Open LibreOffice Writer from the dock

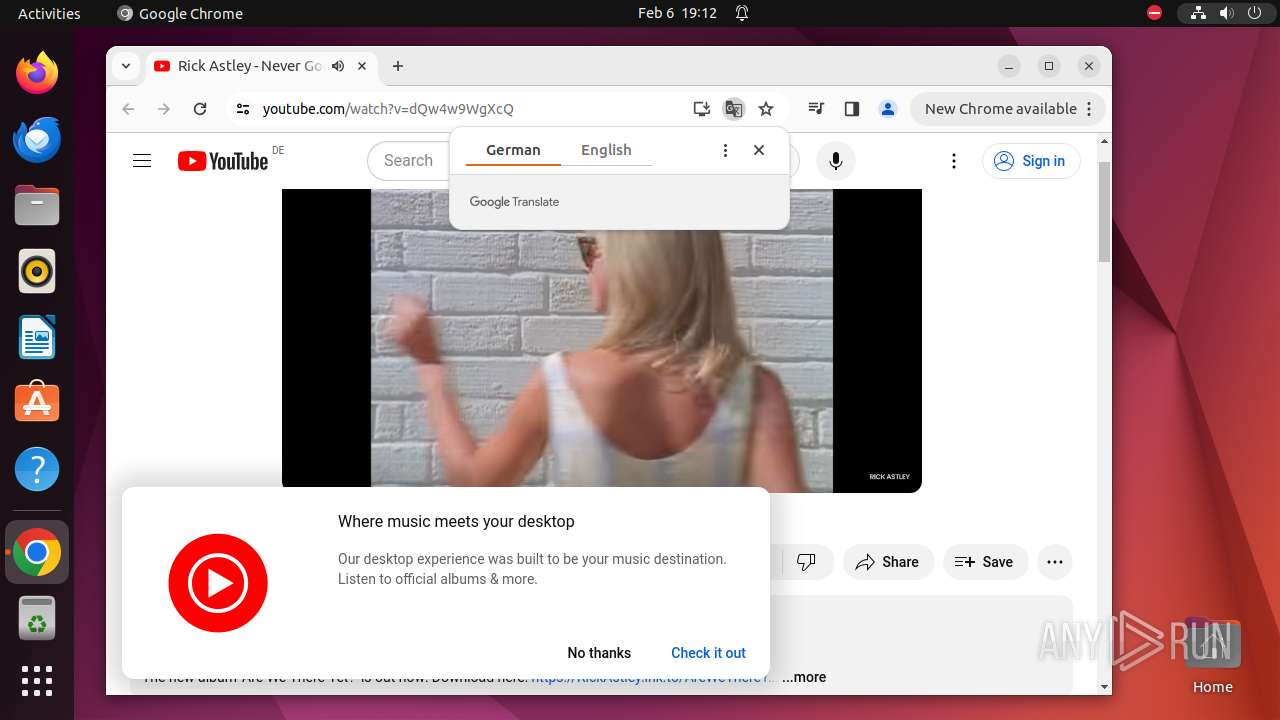click(x=37, y=337)
